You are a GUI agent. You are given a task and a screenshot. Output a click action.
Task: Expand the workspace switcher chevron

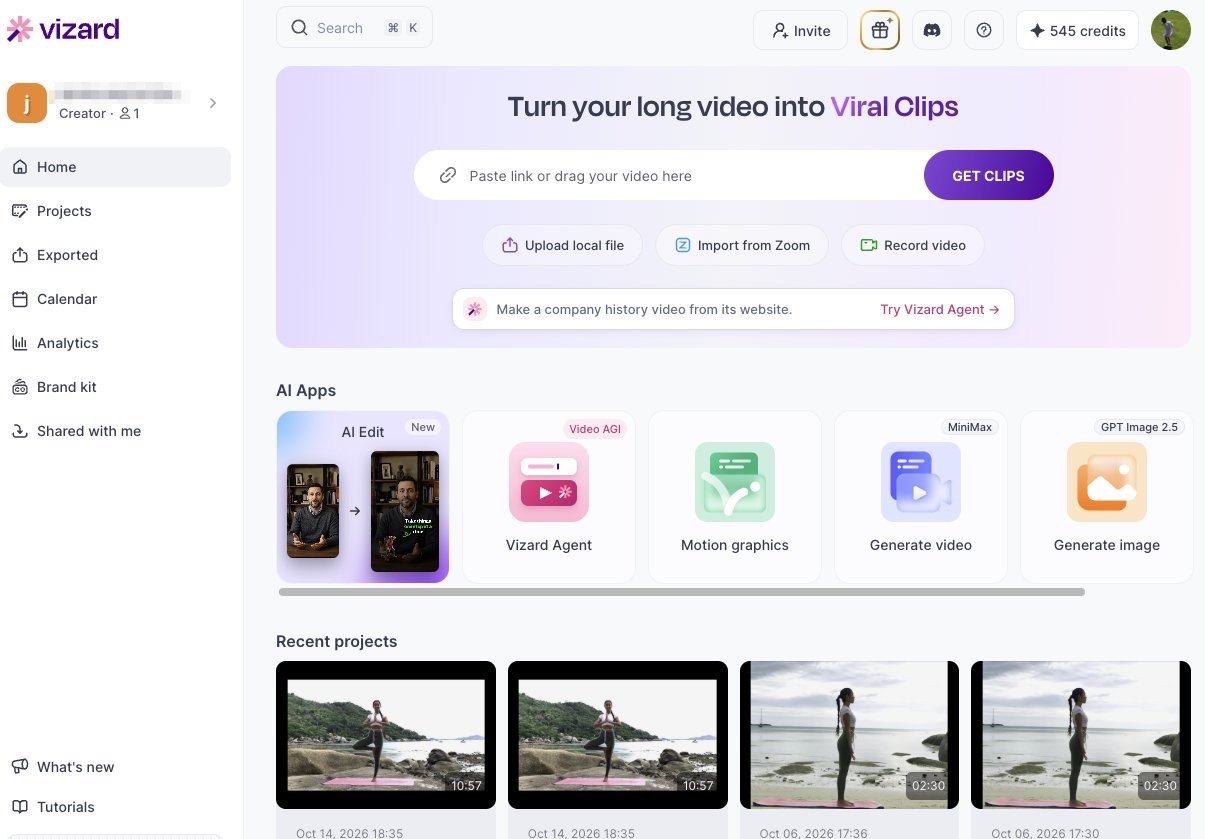[x=213, y=103]
